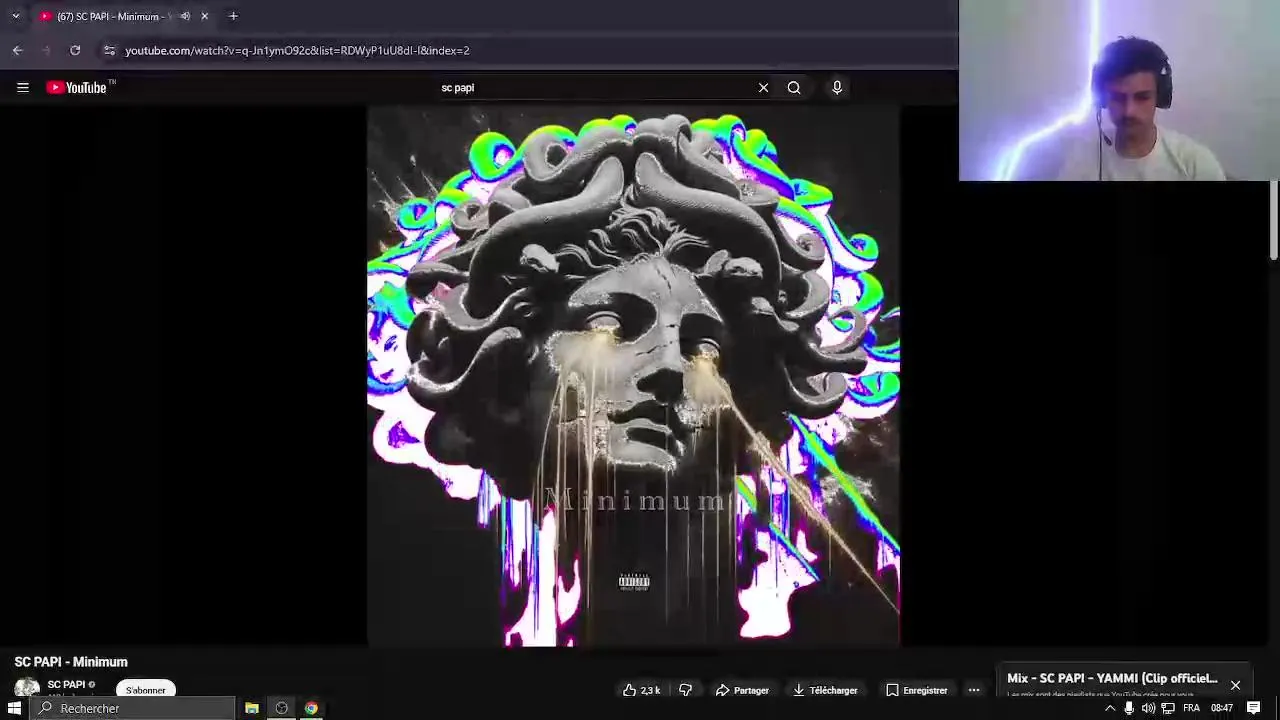The height and width of the screenshot is (720, 1280).
Task: Open Chrome from the taskbar
Action: click(312, 708)
